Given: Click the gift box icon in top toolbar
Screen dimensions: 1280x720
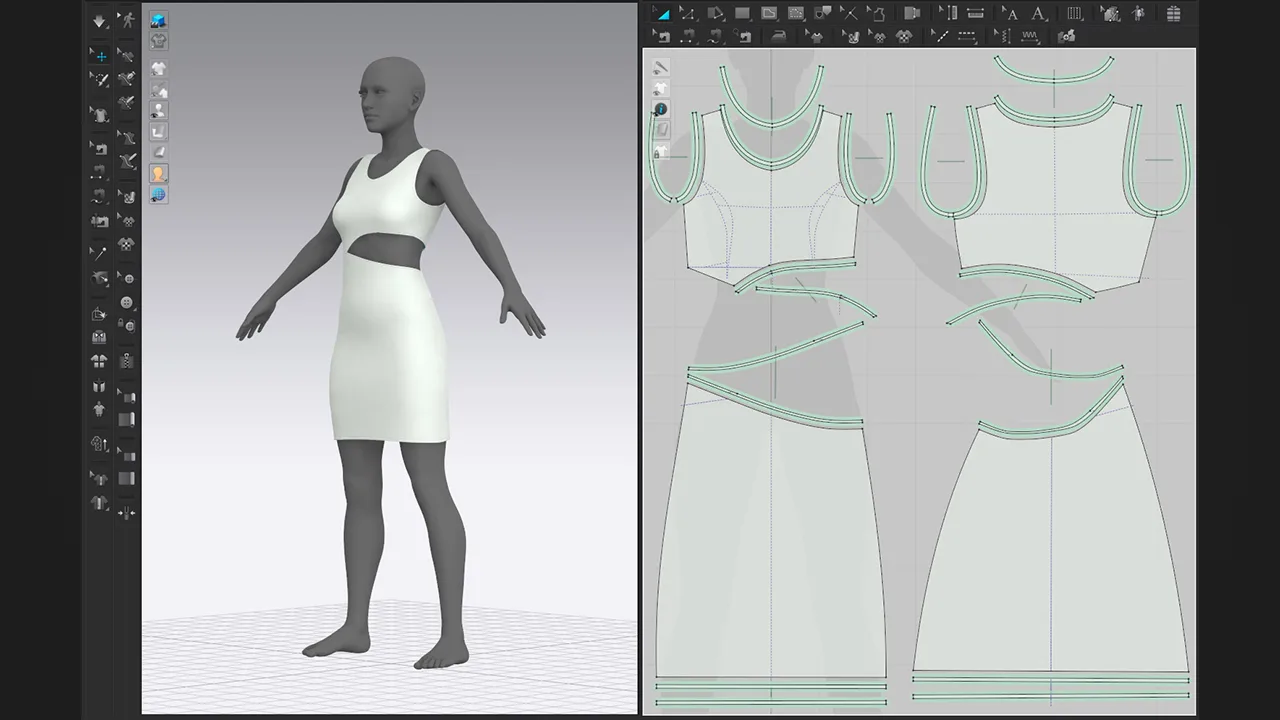Looking at the screenshot, I should pyautogui.click(x=1173, y=14).
